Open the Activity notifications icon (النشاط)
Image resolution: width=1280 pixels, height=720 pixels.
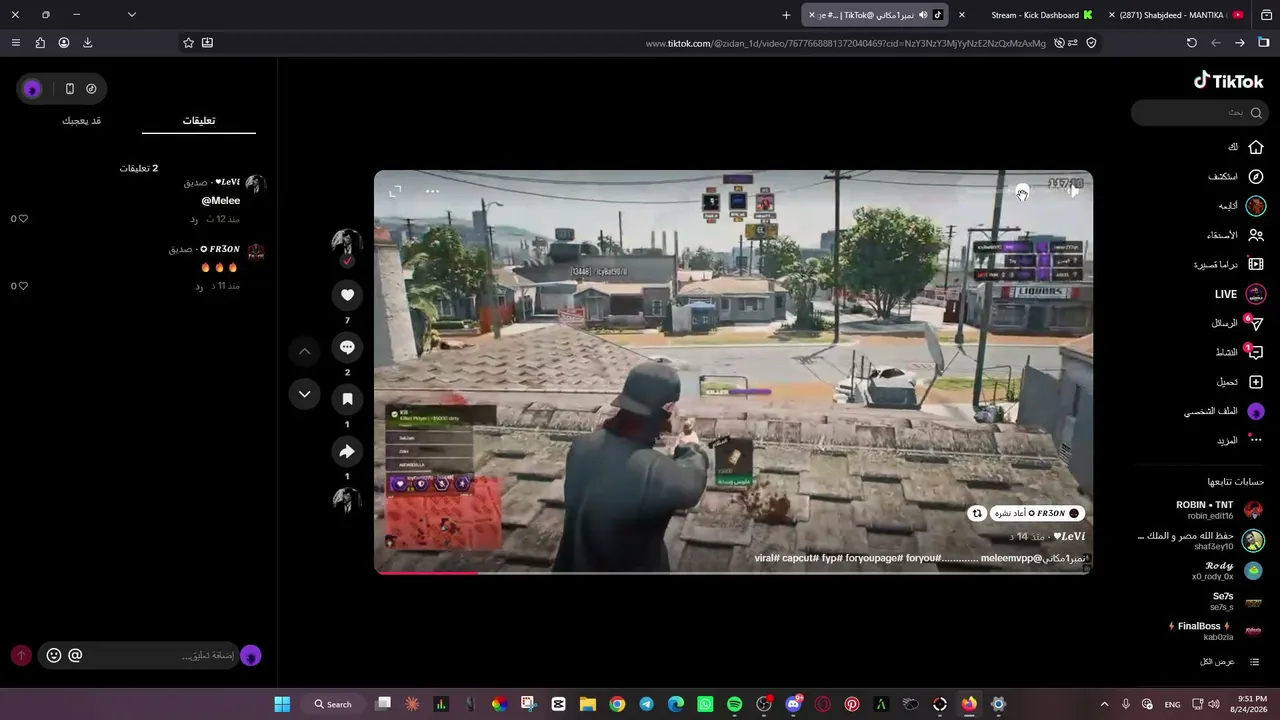[x=1256, y=352]
